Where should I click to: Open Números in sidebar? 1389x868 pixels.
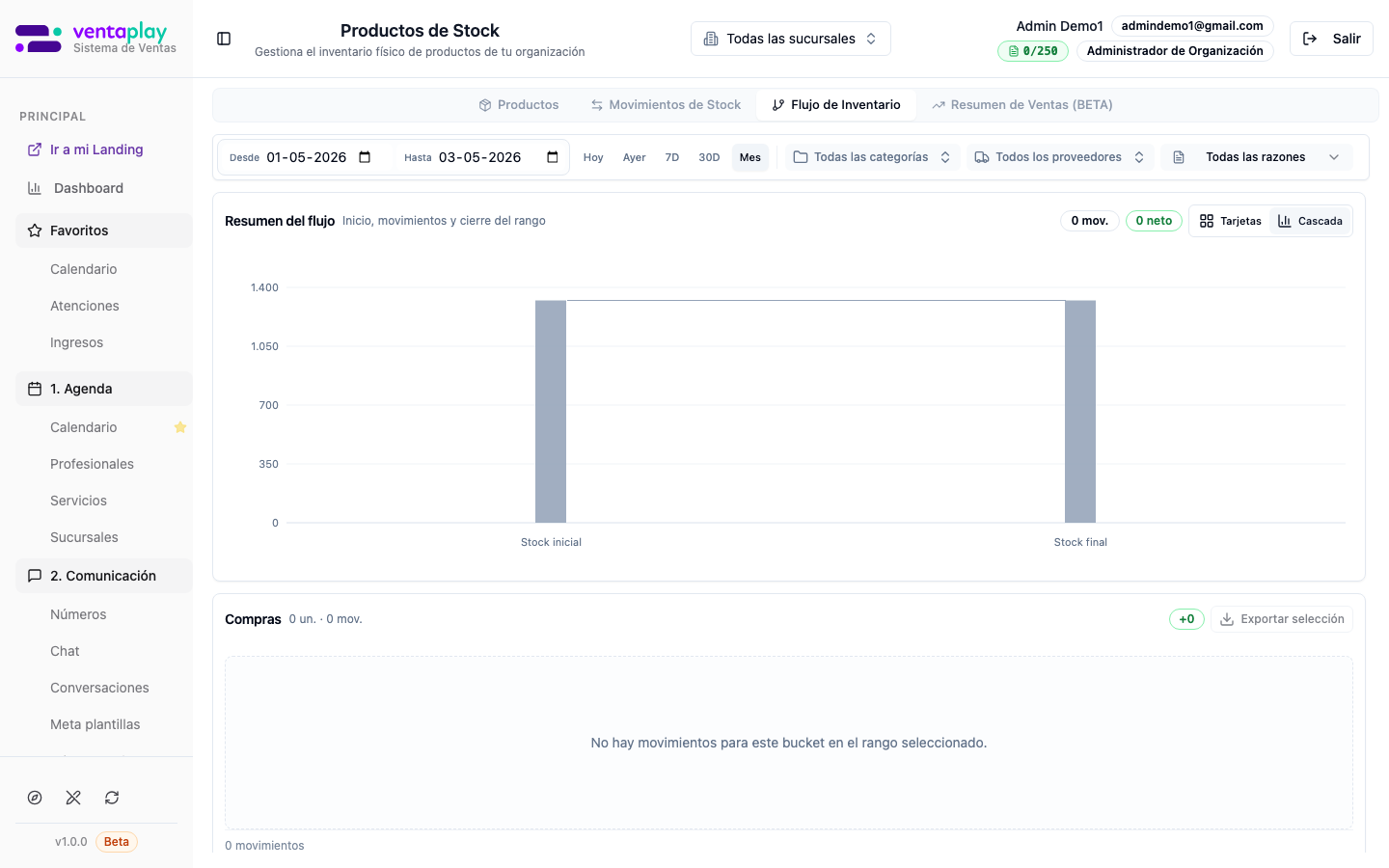(x=79, y=614)
